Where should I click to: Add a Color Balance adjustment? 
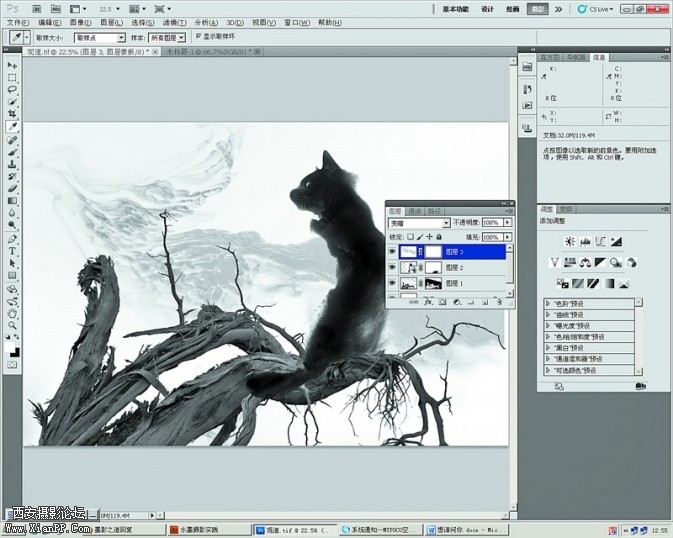pyautogui.click(x=585, y=262)
